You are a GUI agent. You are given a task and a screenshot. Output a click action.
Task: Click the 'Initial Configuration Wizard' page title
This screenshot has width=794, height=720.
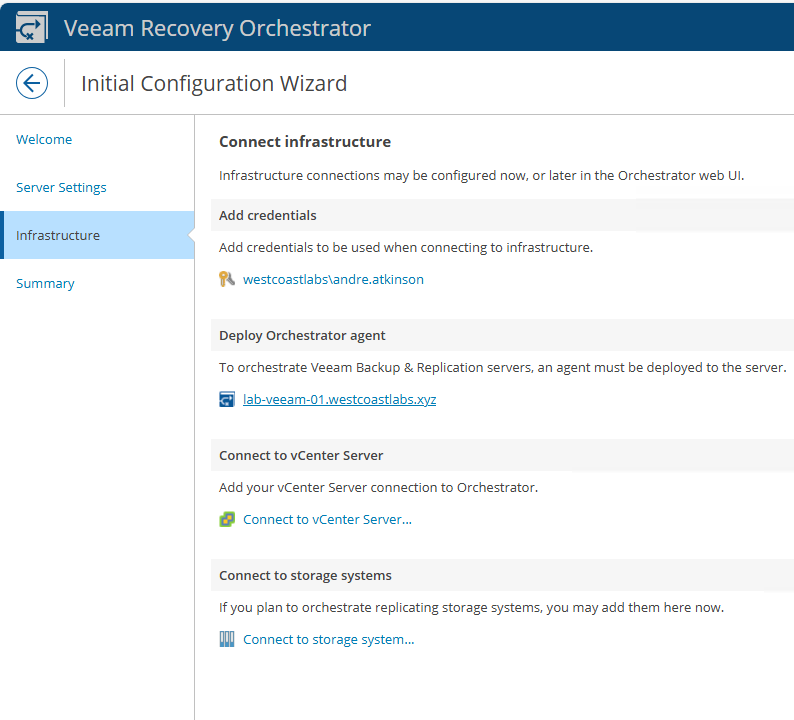coord(214,84)
